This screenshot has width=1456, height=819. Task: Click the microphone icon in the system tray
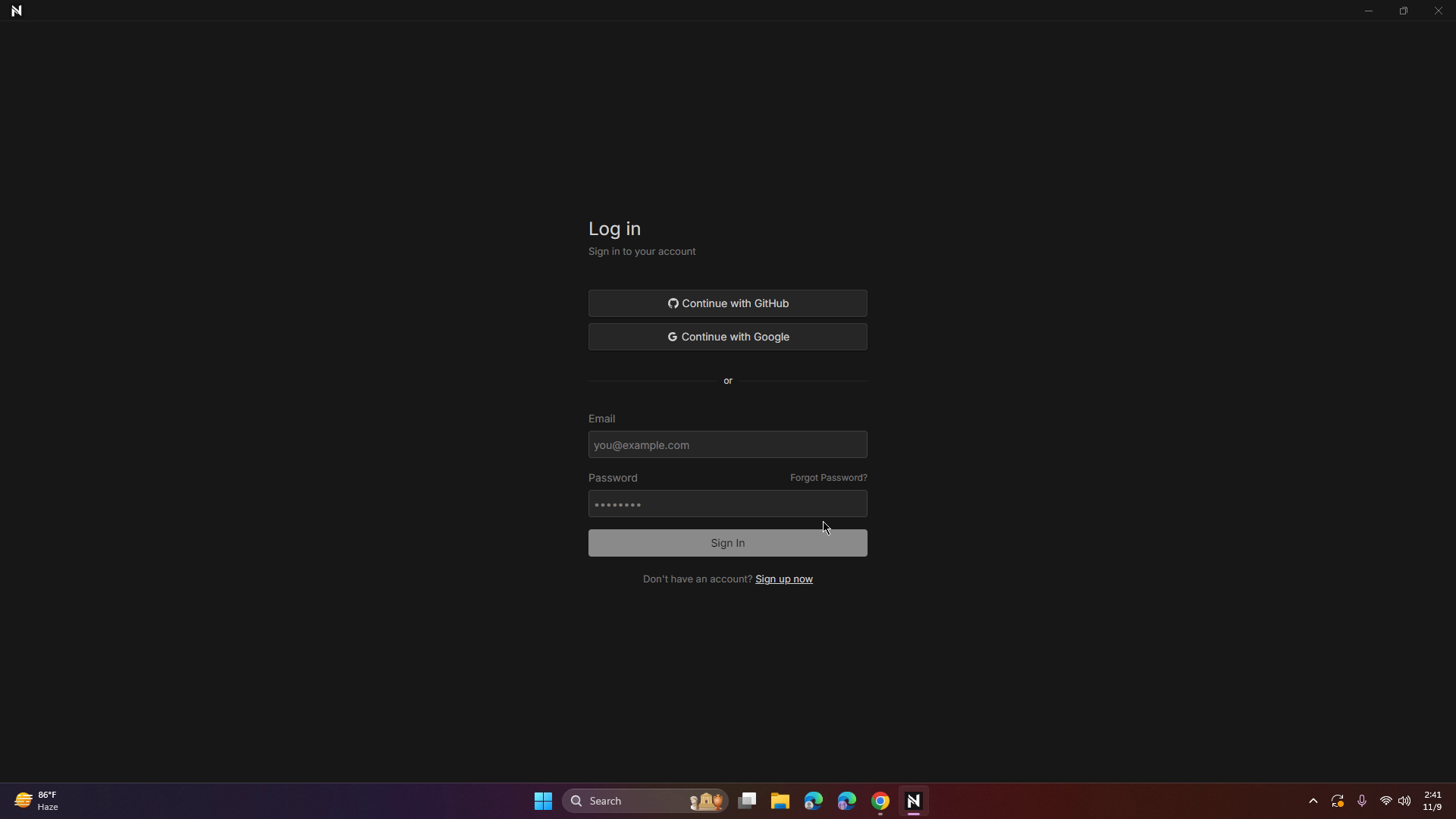pyautogui.click(x=1362, y=801)
